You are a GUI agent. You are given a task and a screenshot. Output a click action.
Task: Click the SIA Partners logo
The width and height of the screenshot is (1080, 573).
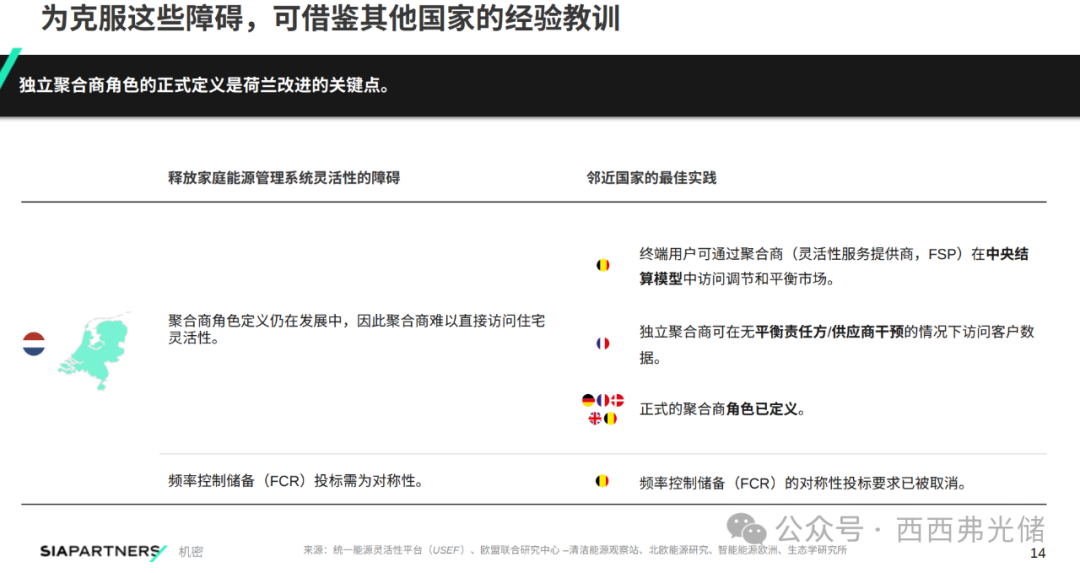[x=102, y=551]
